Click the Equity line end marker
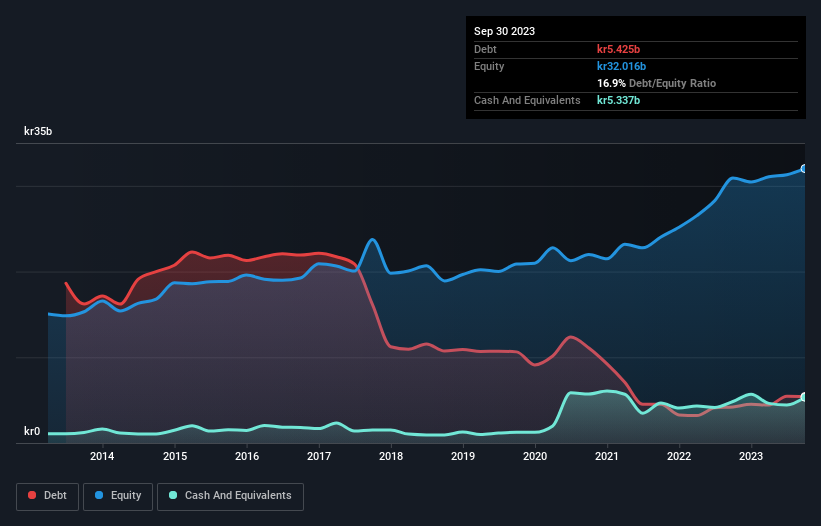821x526 pixels. click(x=804, y=169)
